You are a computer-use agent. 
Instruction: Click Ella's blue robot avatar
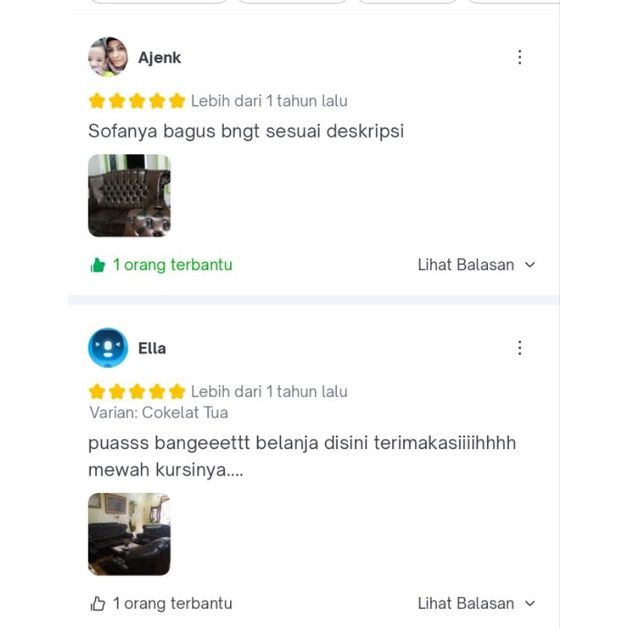click(x=108, y=348)
